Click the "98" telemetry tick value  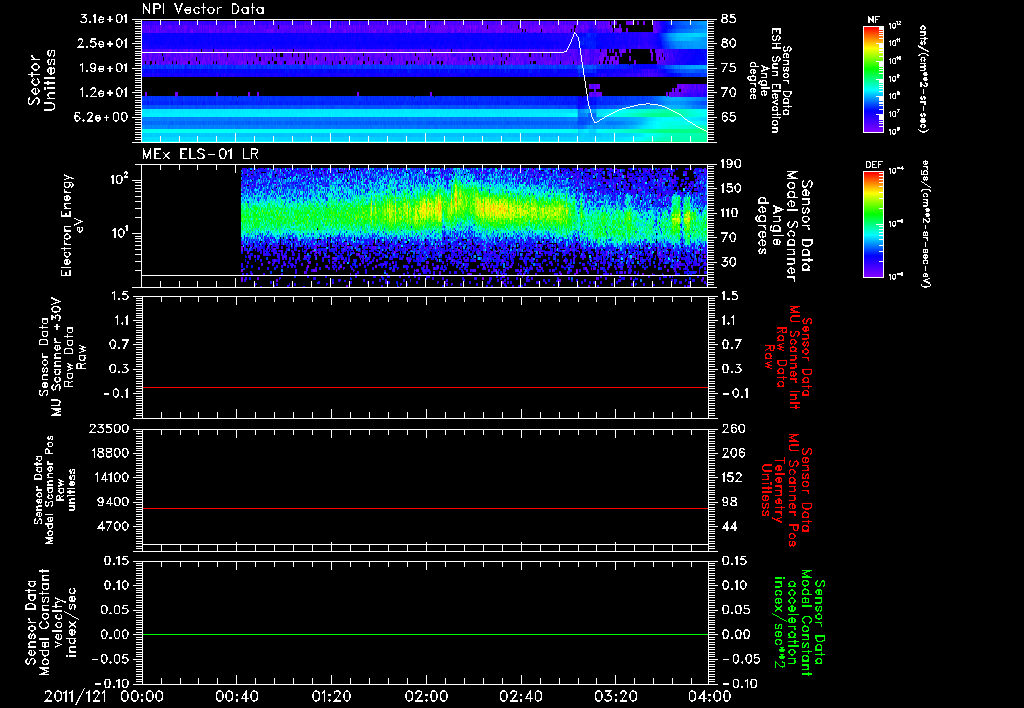729,502
